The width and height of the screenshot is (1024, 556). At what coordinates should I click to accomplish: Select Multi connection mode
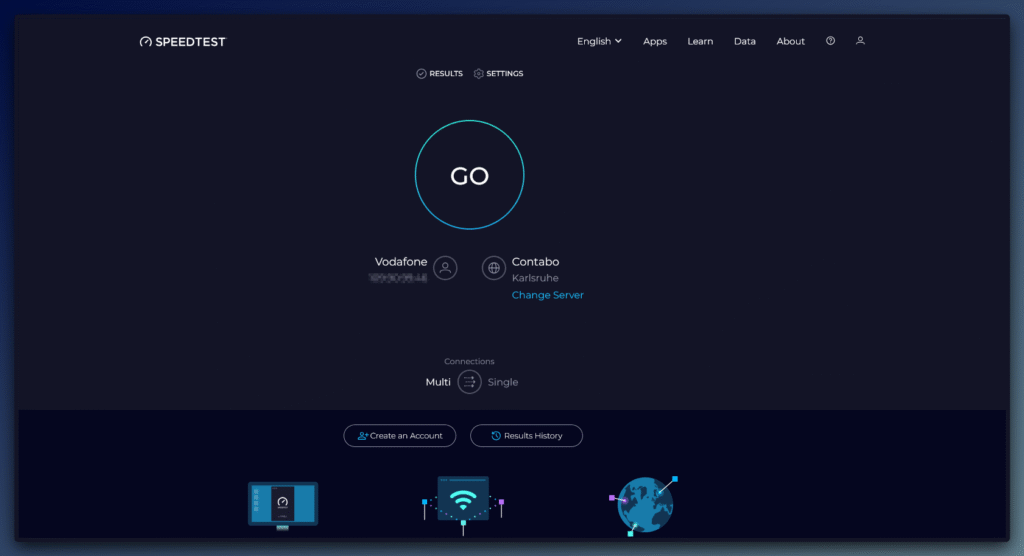click(x=437, y=382)
